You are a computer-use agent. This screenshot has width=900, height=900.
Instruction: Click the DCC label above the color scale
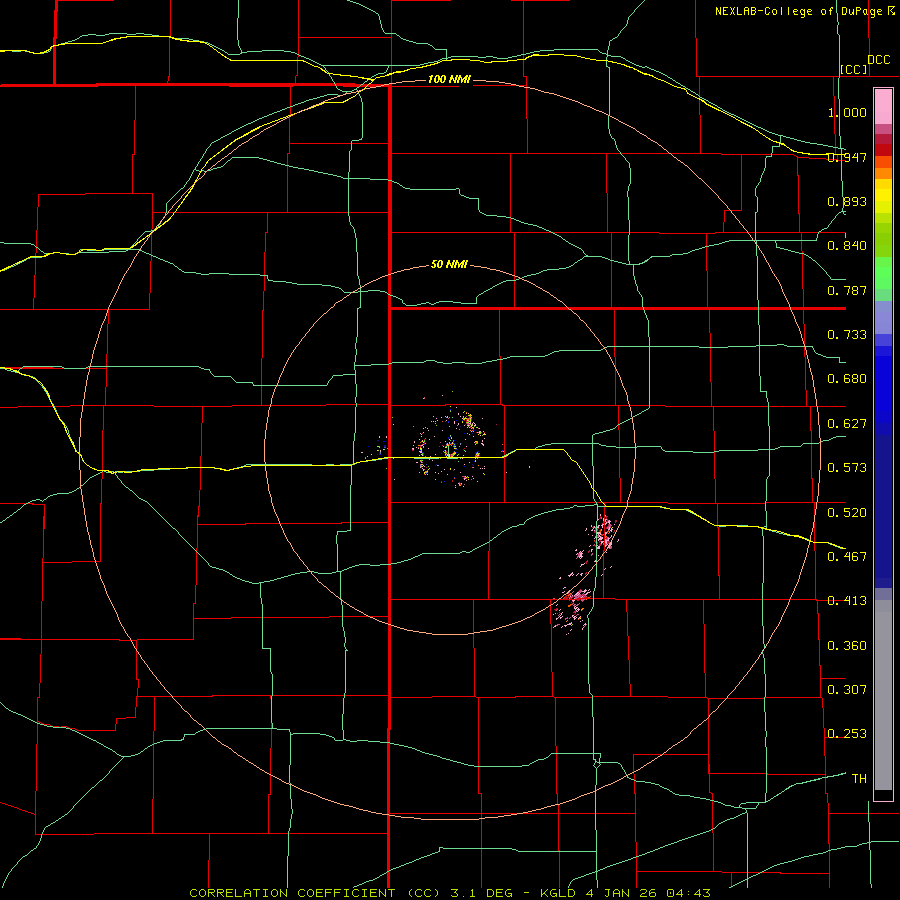click(879, 60)
